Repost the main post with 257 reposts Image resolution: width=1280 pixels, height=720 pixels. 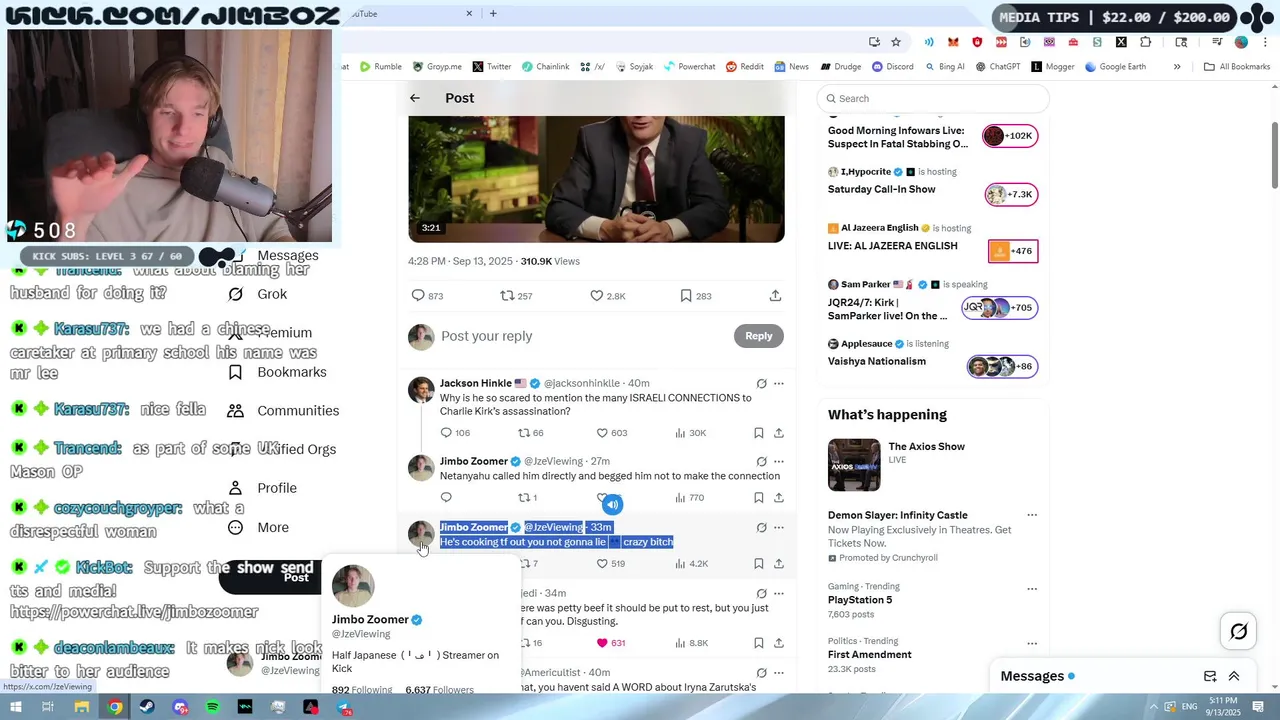coord(507,296)
